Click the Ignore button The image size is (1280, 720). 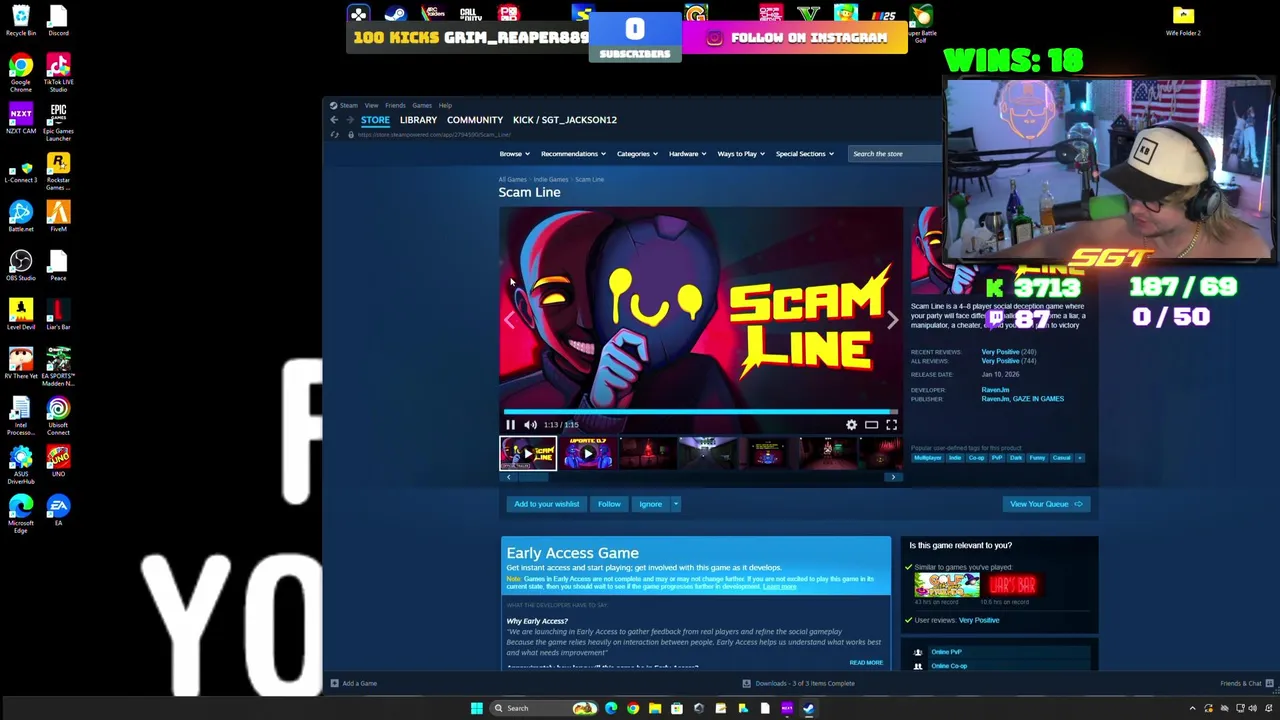click(650, 504)
